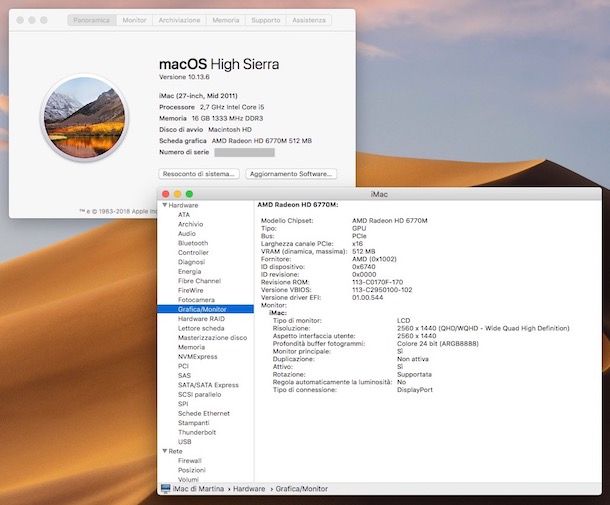Screen dimensions: 610x505
Task: Open the Monitor tab in About window
Action: coord(134,20)
